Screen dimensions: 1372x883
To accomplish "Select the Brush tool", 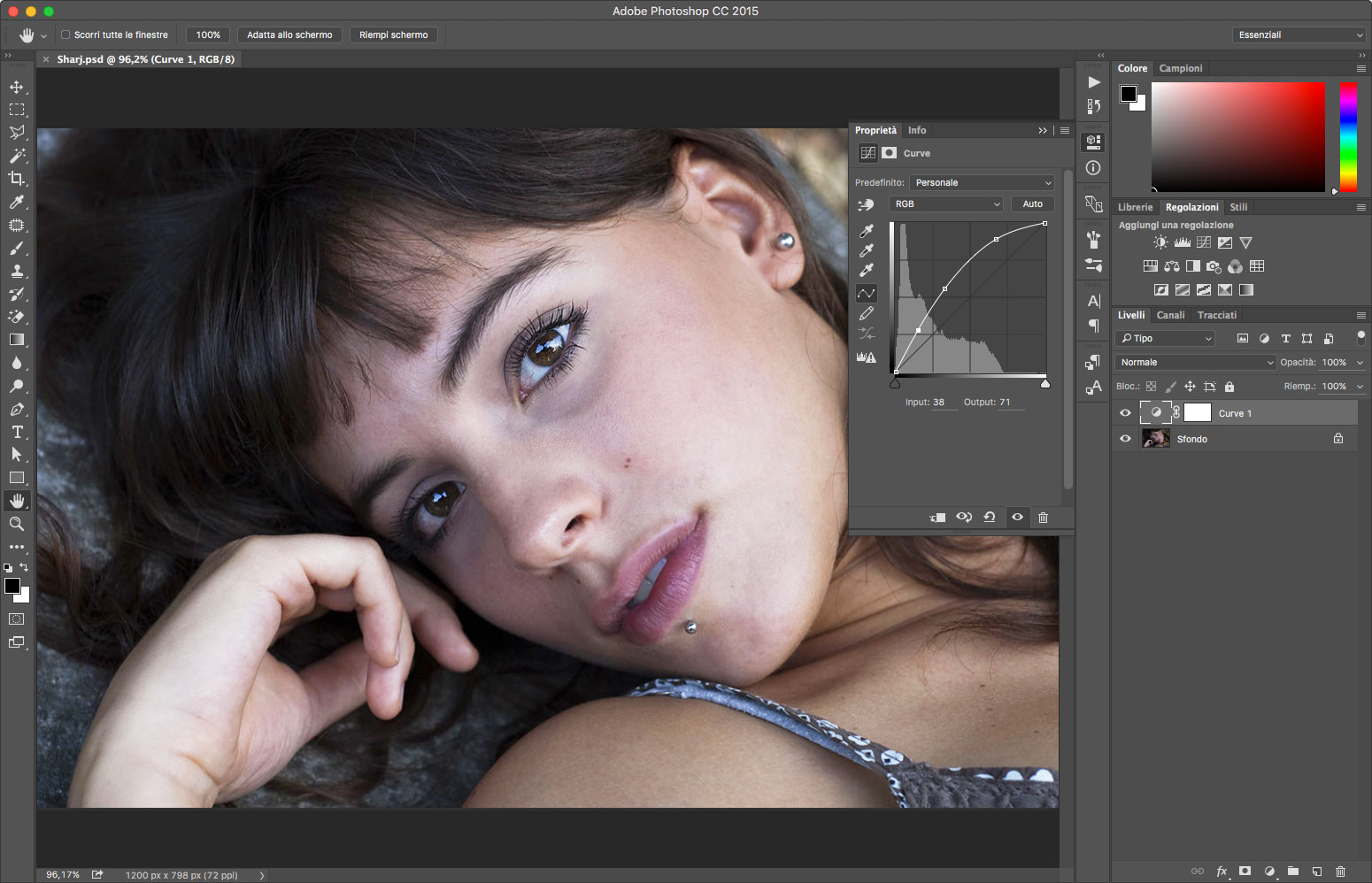I will [17, 248].
